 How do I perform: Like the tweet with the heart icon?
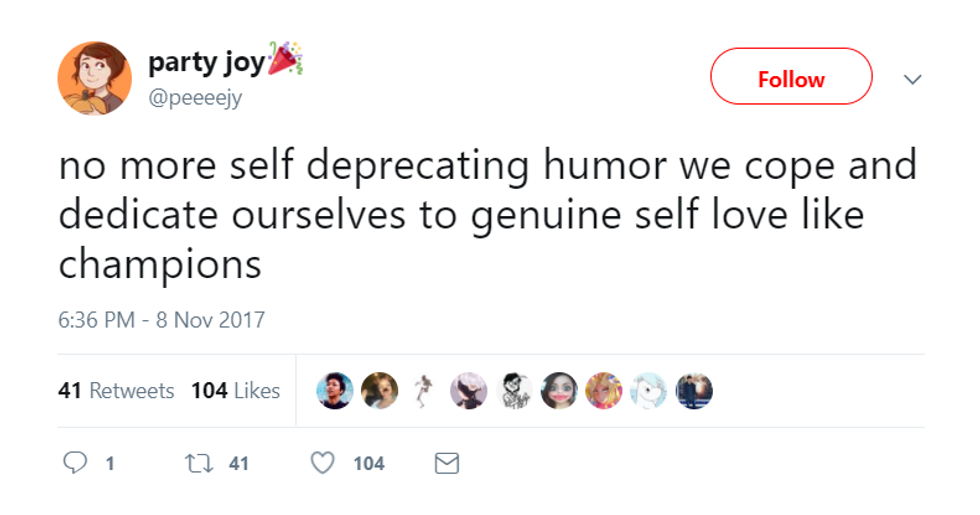click(x=321, y=463)
